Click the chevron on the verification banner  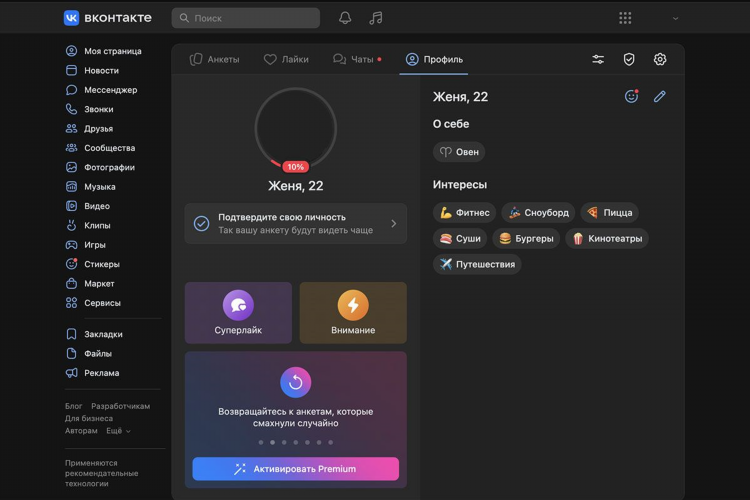[394, 223]
